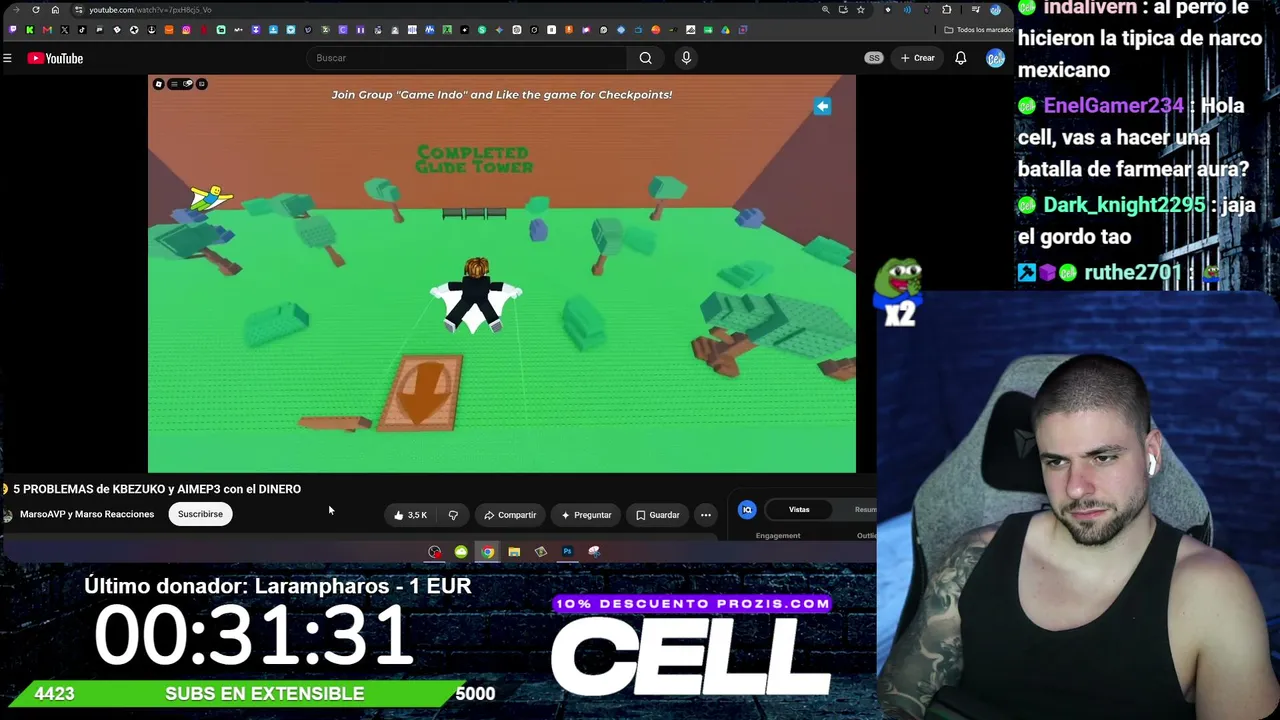The image size is (1280, 720).
Task: Click the video player to pause playback
Action: coord(502,273)
